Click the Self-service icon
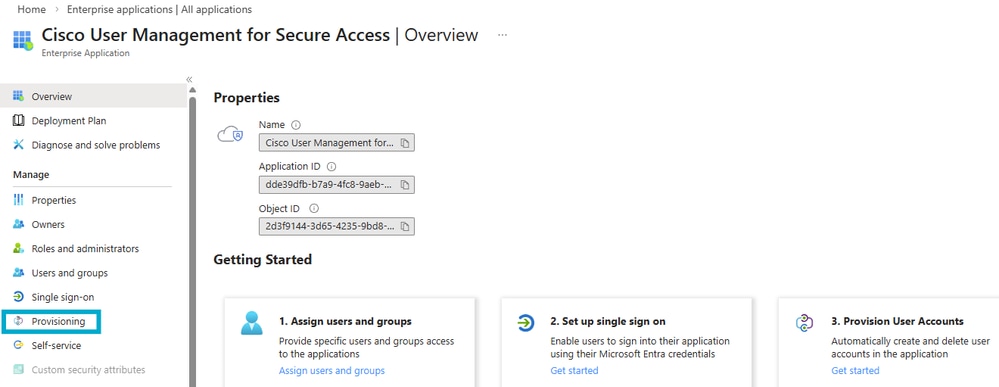 pyautogui.click(x=18, y=346)
